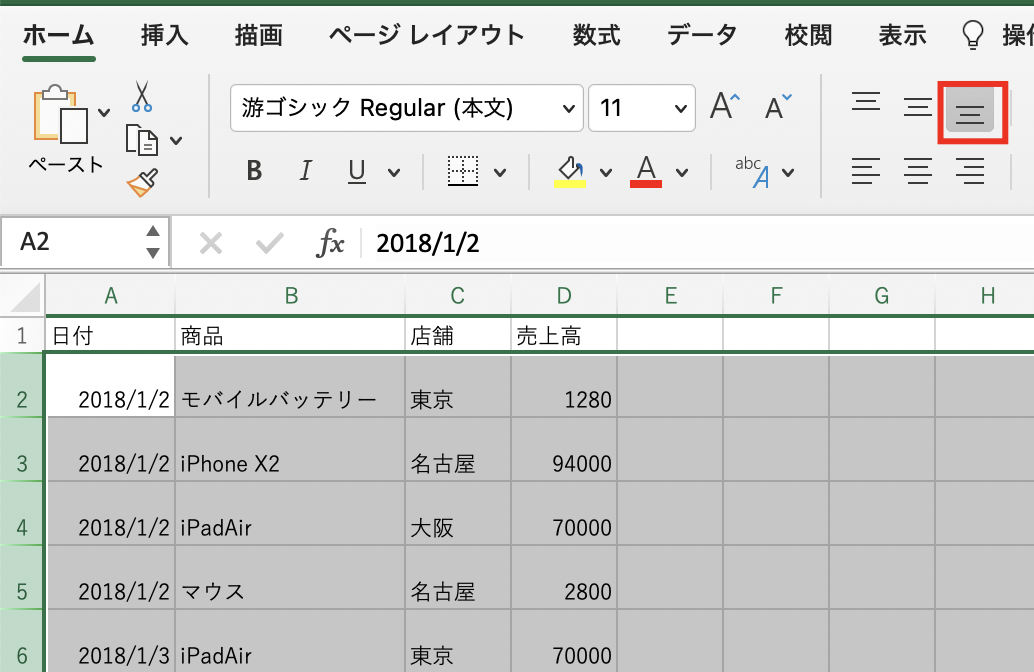Select the Format Painter brush icon

[x=141, y=182]
